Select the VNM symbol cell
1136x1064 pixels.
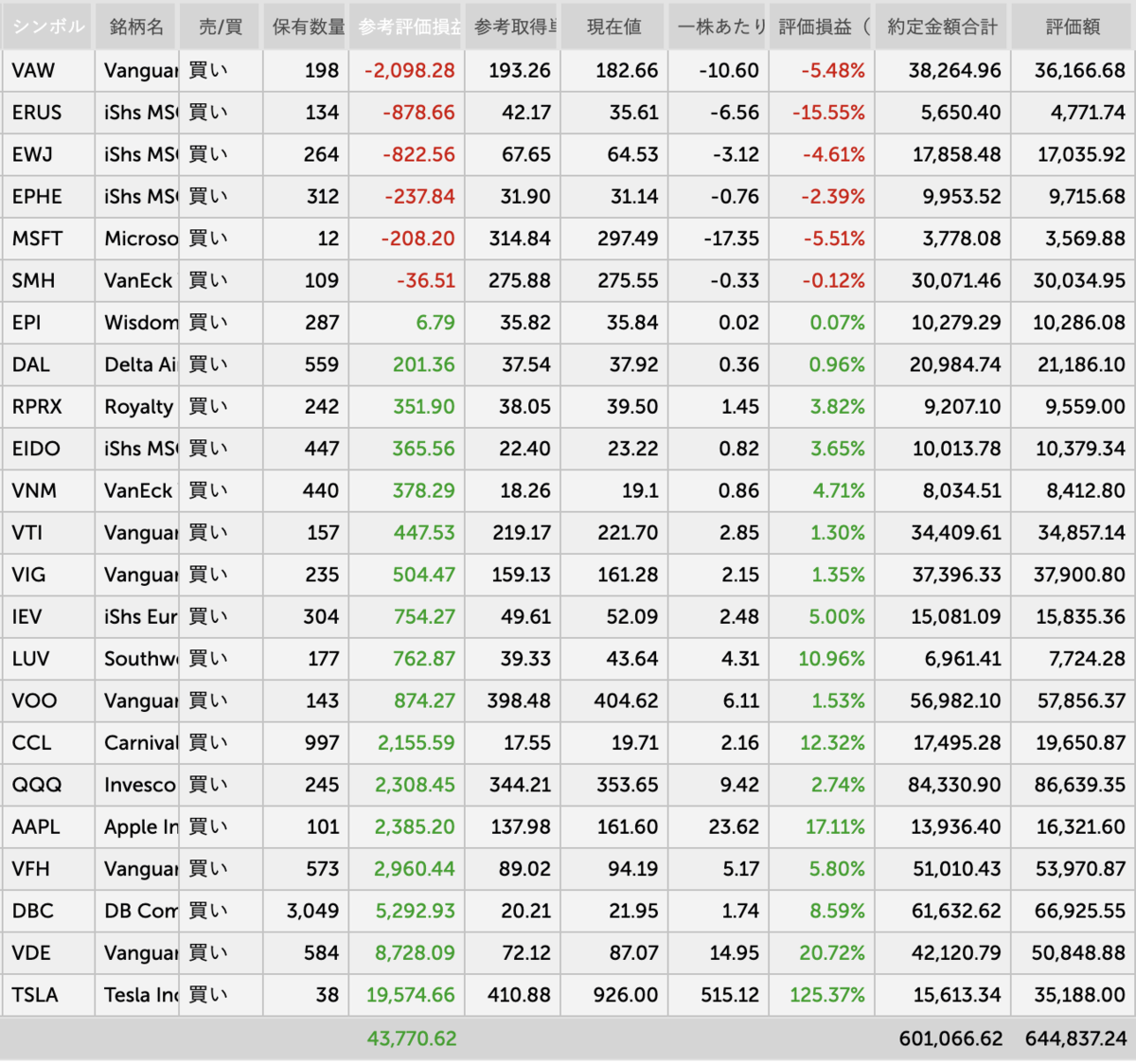tap(47, 490)
